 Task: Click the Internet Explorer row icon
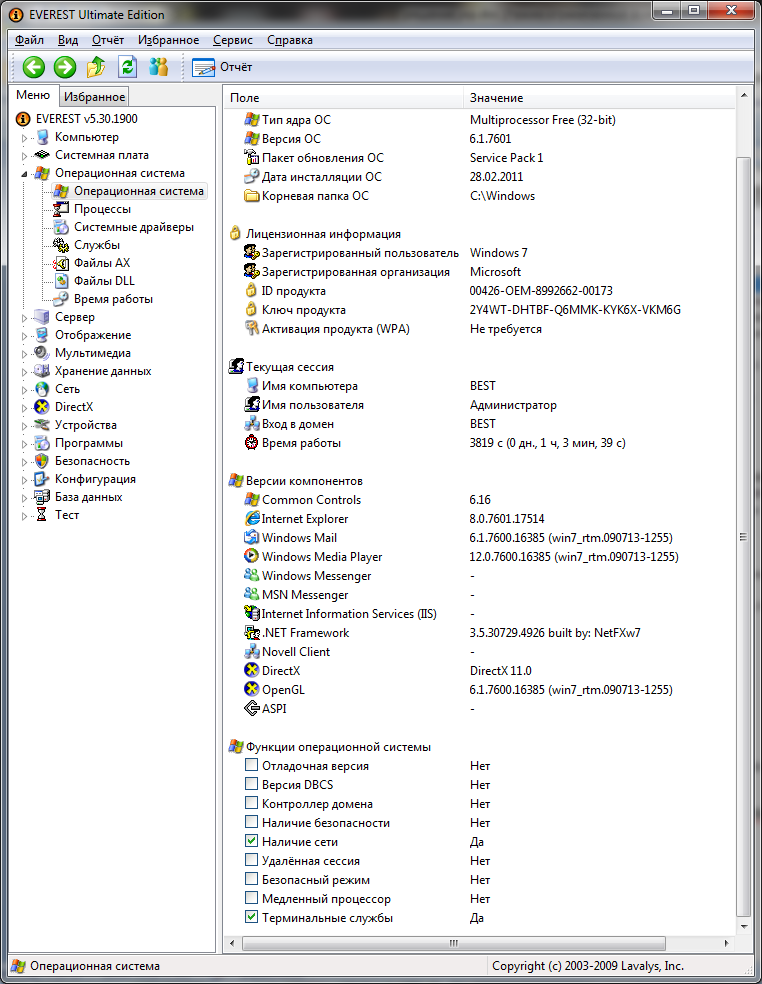[x=252, y=519]
